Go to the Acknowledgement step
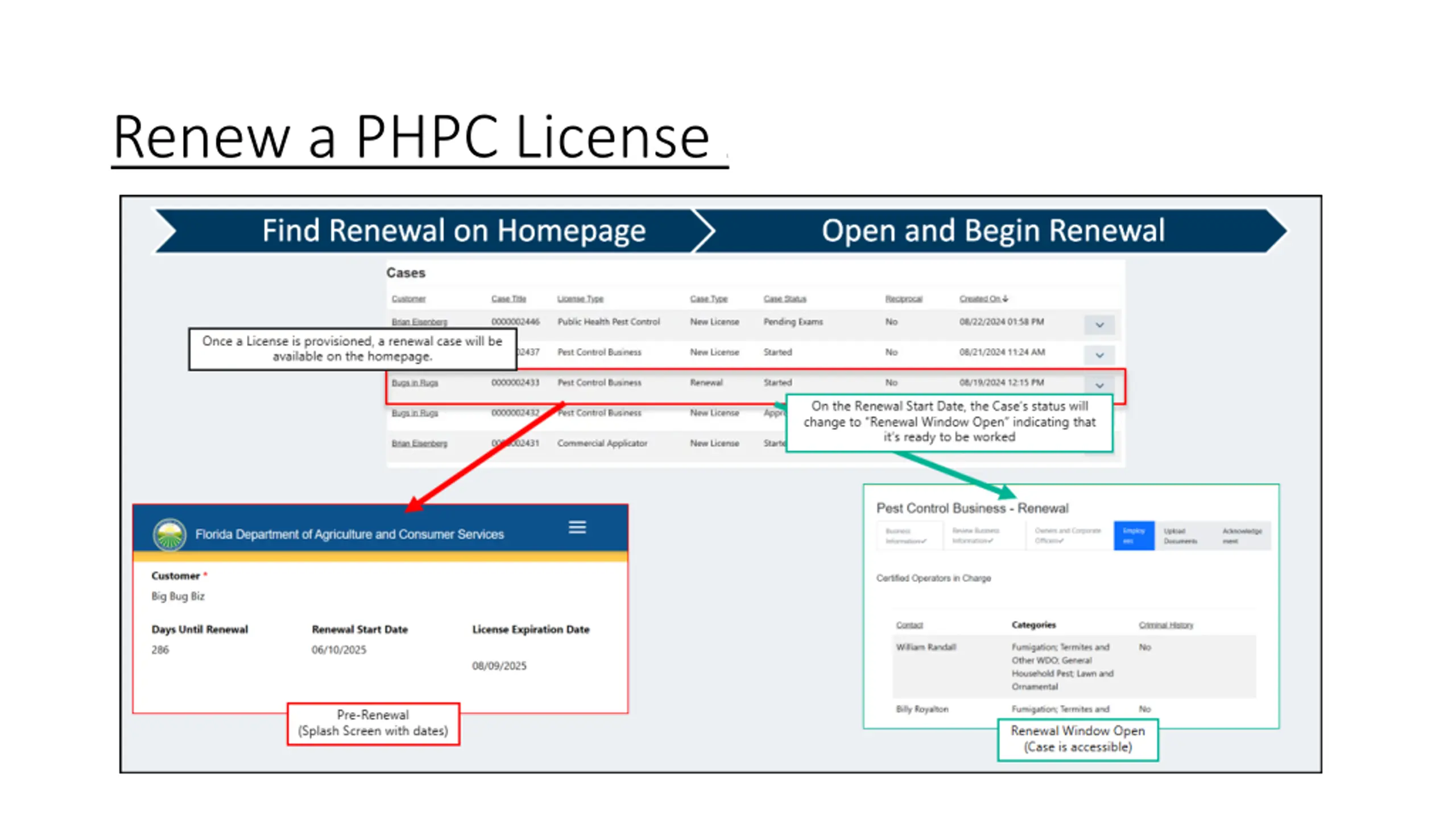This screenshot has height=819, width=1456. click(1242, 536)
